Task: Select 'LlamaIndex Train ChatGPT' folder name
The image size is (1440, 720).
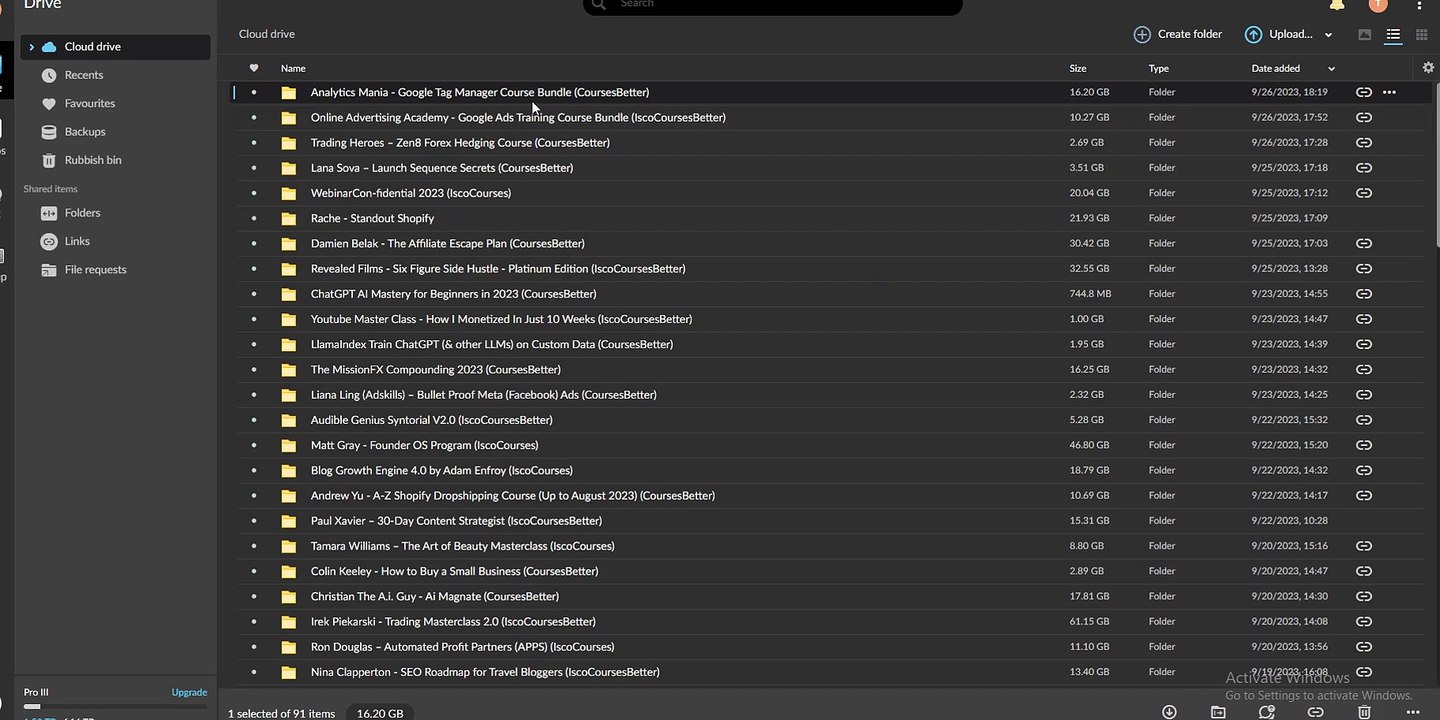Action: point(492,344)
